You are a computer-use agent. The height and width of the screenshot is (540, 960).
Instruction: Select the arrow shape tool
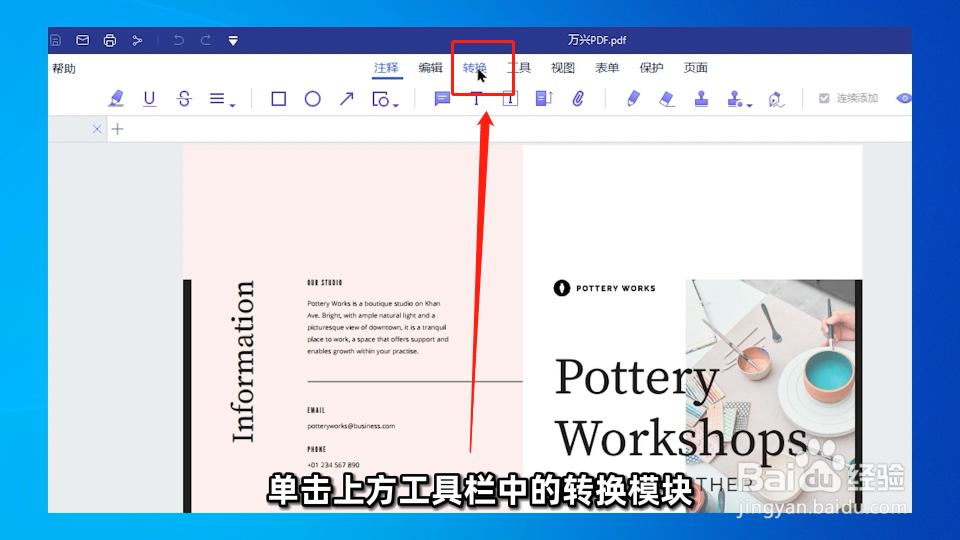[347, 99]
